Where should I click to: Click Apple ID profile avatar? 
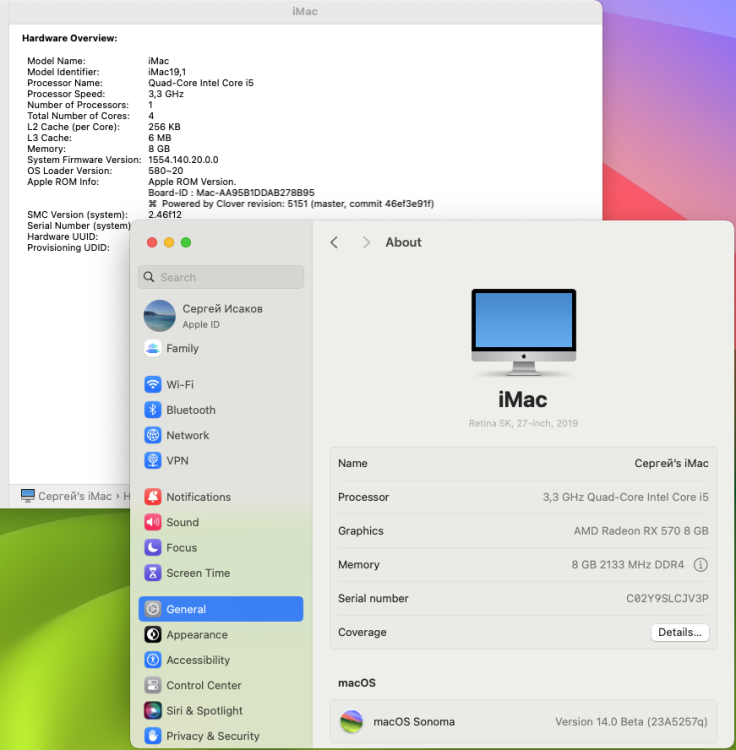pyautogui.click(x=160, y=316)
